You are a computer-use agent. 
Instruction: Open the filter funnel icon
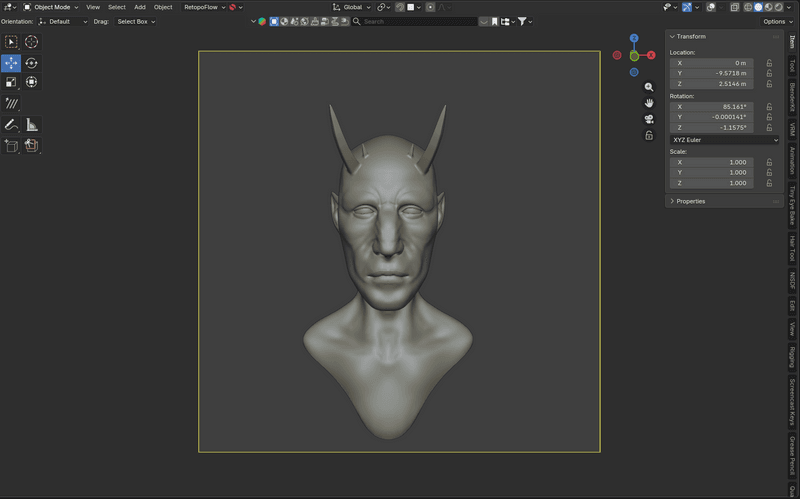522,21
